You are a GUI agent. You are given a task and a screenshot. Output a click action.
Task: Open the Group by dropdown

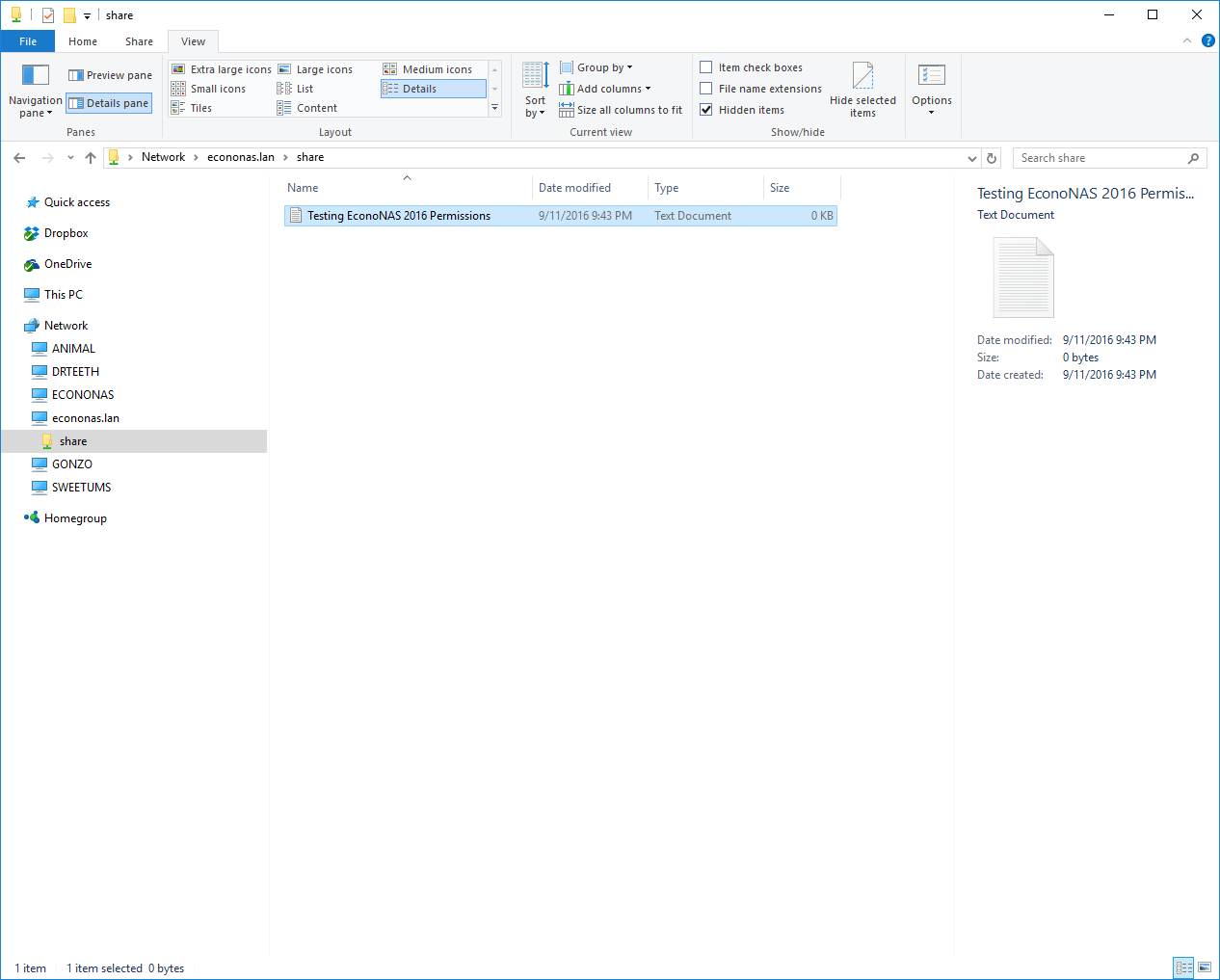point(596,67)
